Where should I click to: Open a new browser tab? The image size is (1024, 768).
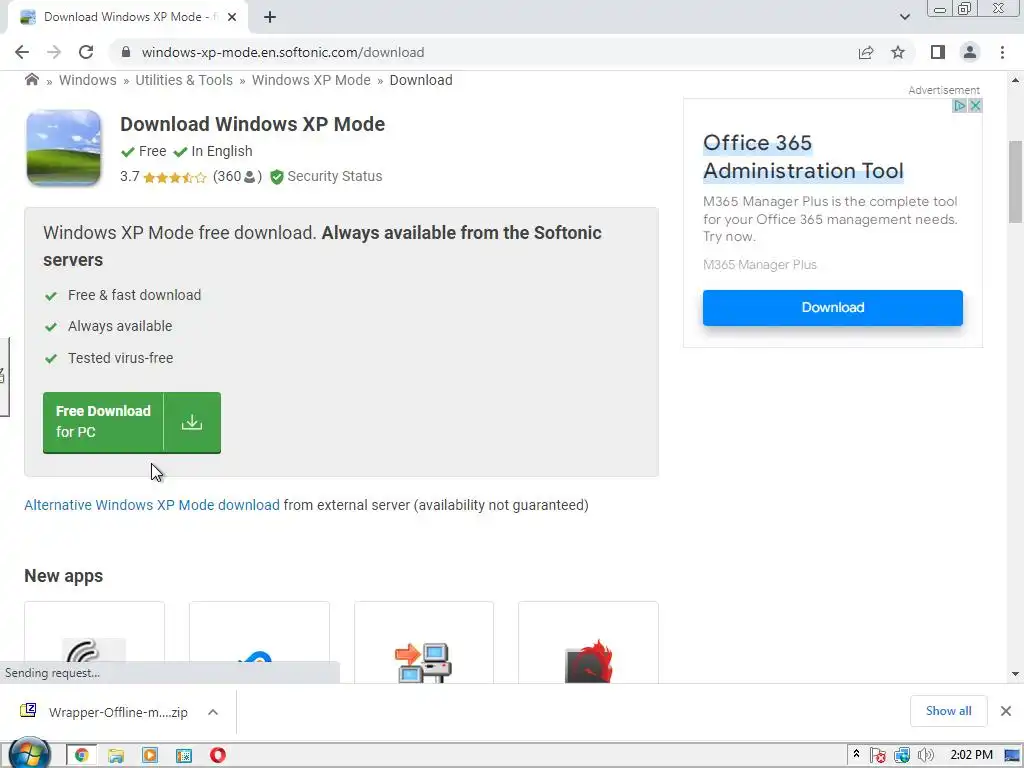(270, 17)
